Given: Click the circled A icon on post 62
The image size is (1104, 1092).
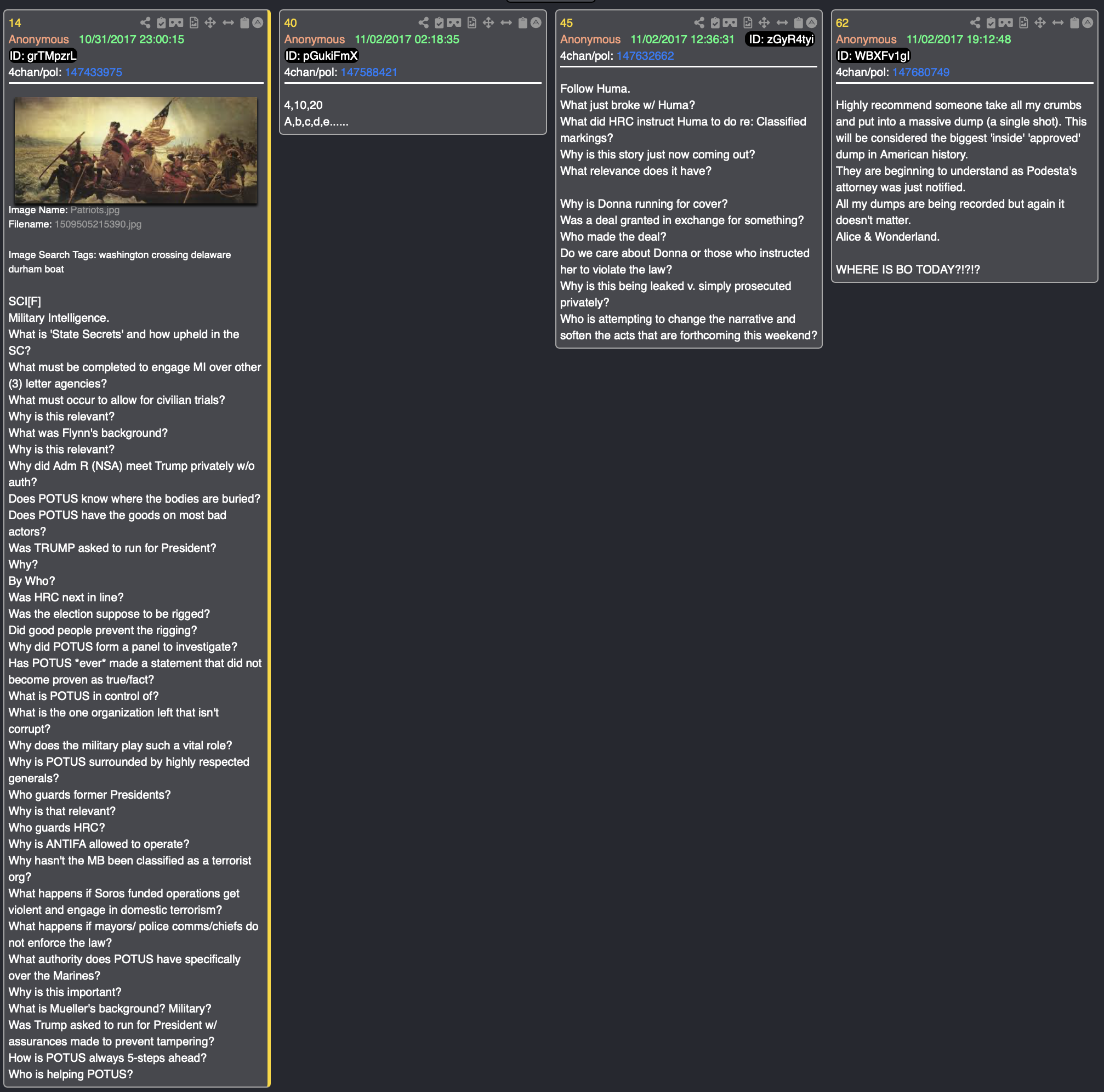Looking at the screenshot, I should click(x=1088, y=23).
